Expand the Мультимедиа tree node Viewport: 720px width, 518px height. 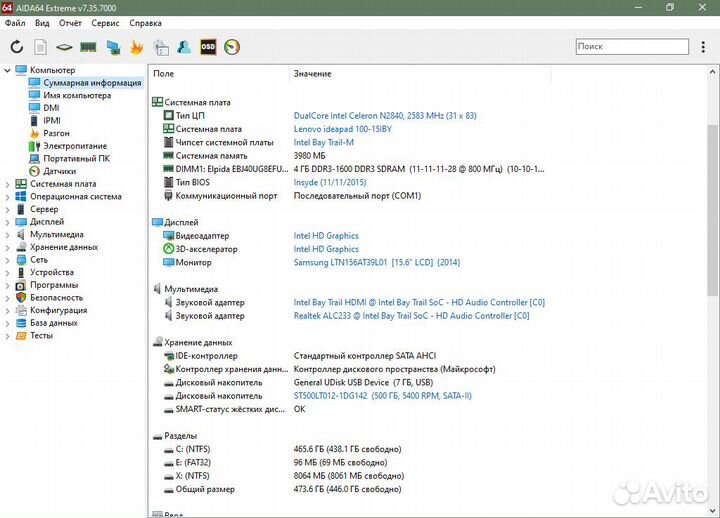click(x=7, y=235)
